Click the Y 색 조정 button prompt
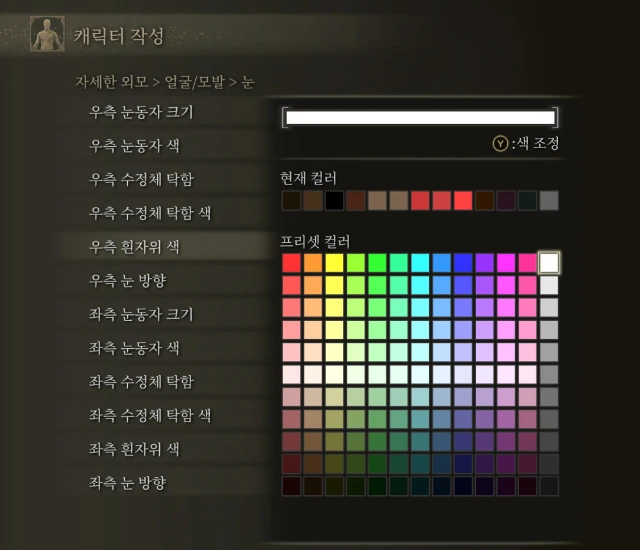 (x=526, y=143)
